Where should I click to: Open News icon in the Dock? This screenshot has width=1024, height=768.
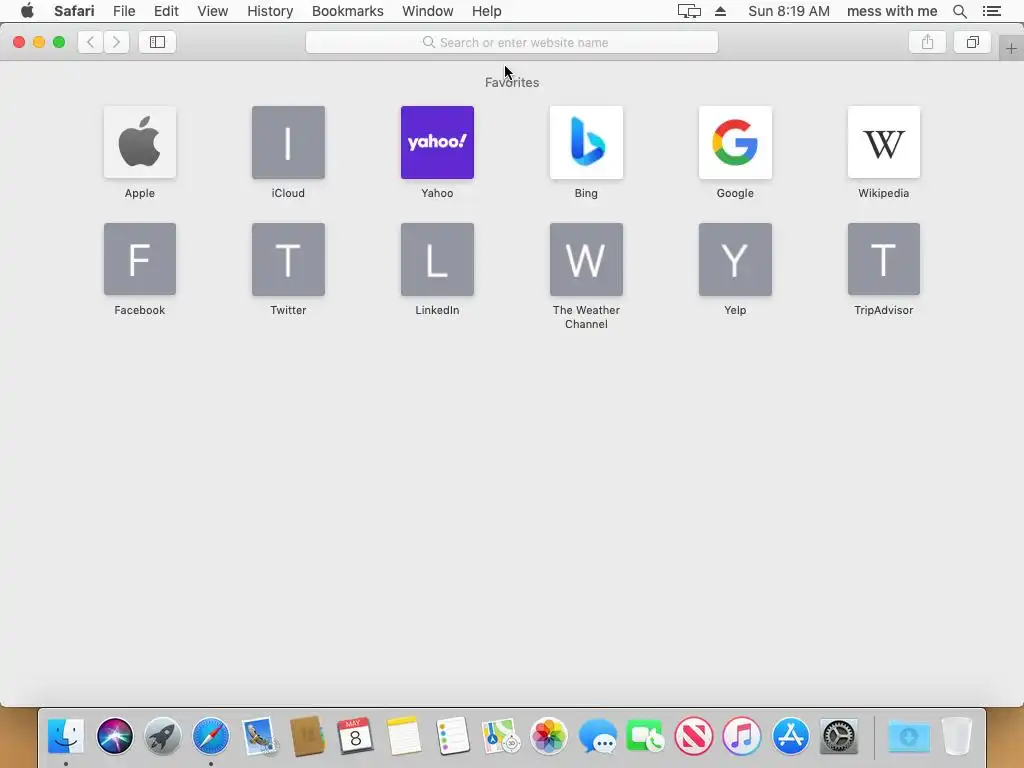click(x=694, y=736)
